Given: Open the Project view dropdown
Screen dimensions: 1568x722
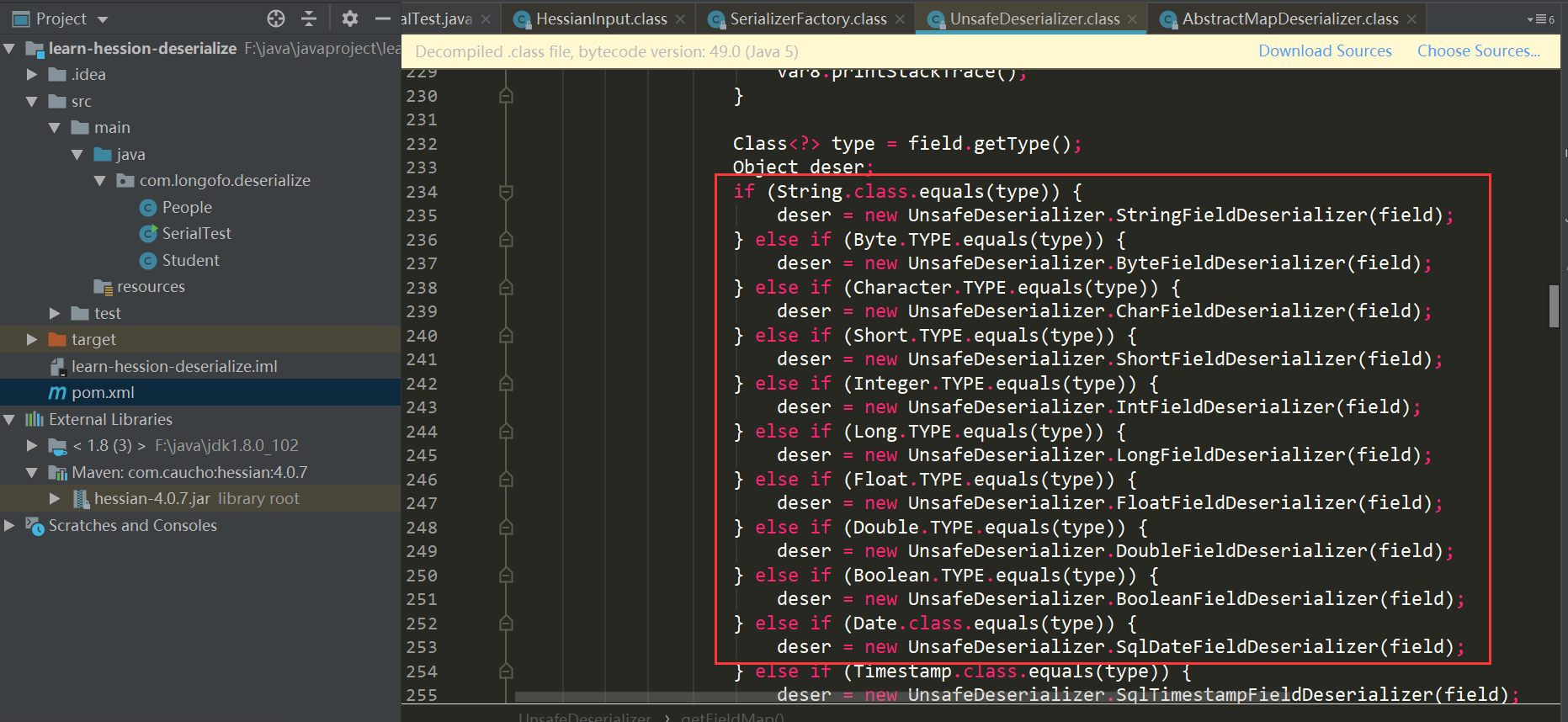Looking at the screenshot, I should [103, 19].
